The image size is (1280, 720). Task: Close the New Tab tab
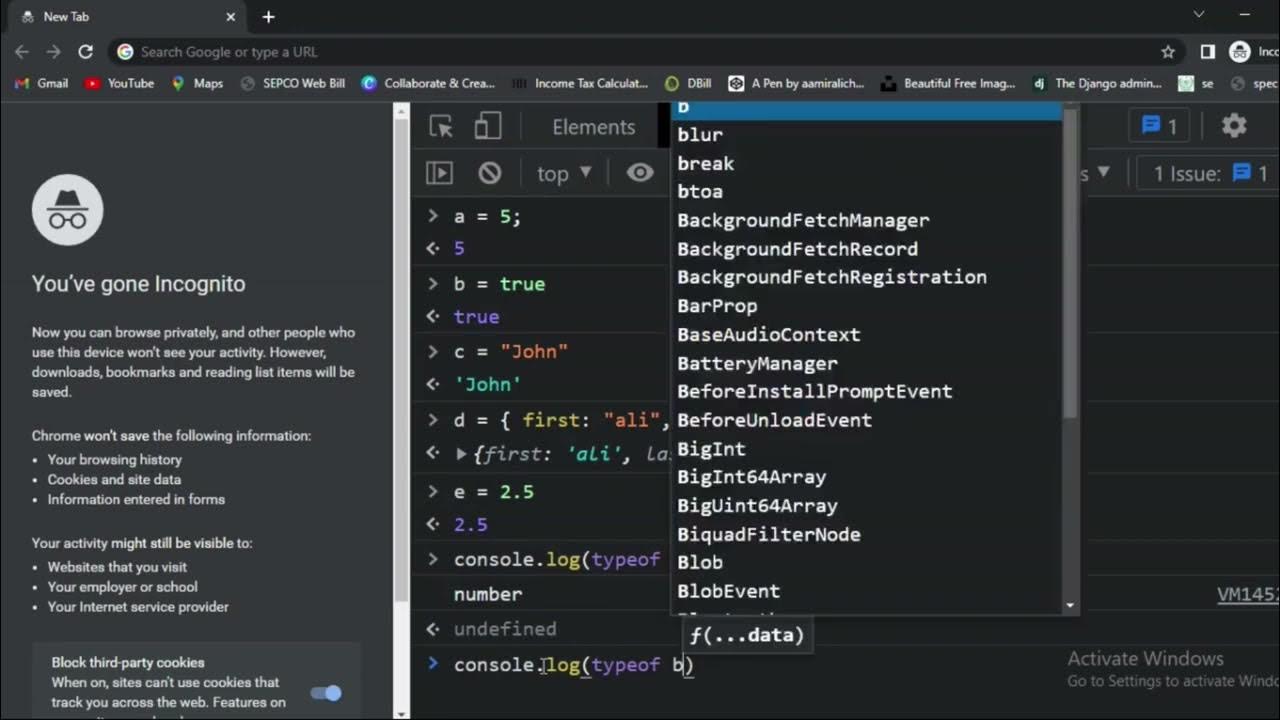click(231, 17)
